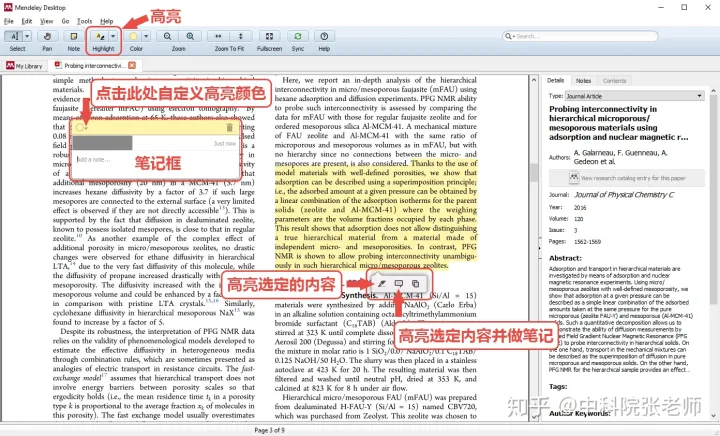Open the Tools menu
The width and height of the screenshot is (720, 436).
click(x=84, y=21)
